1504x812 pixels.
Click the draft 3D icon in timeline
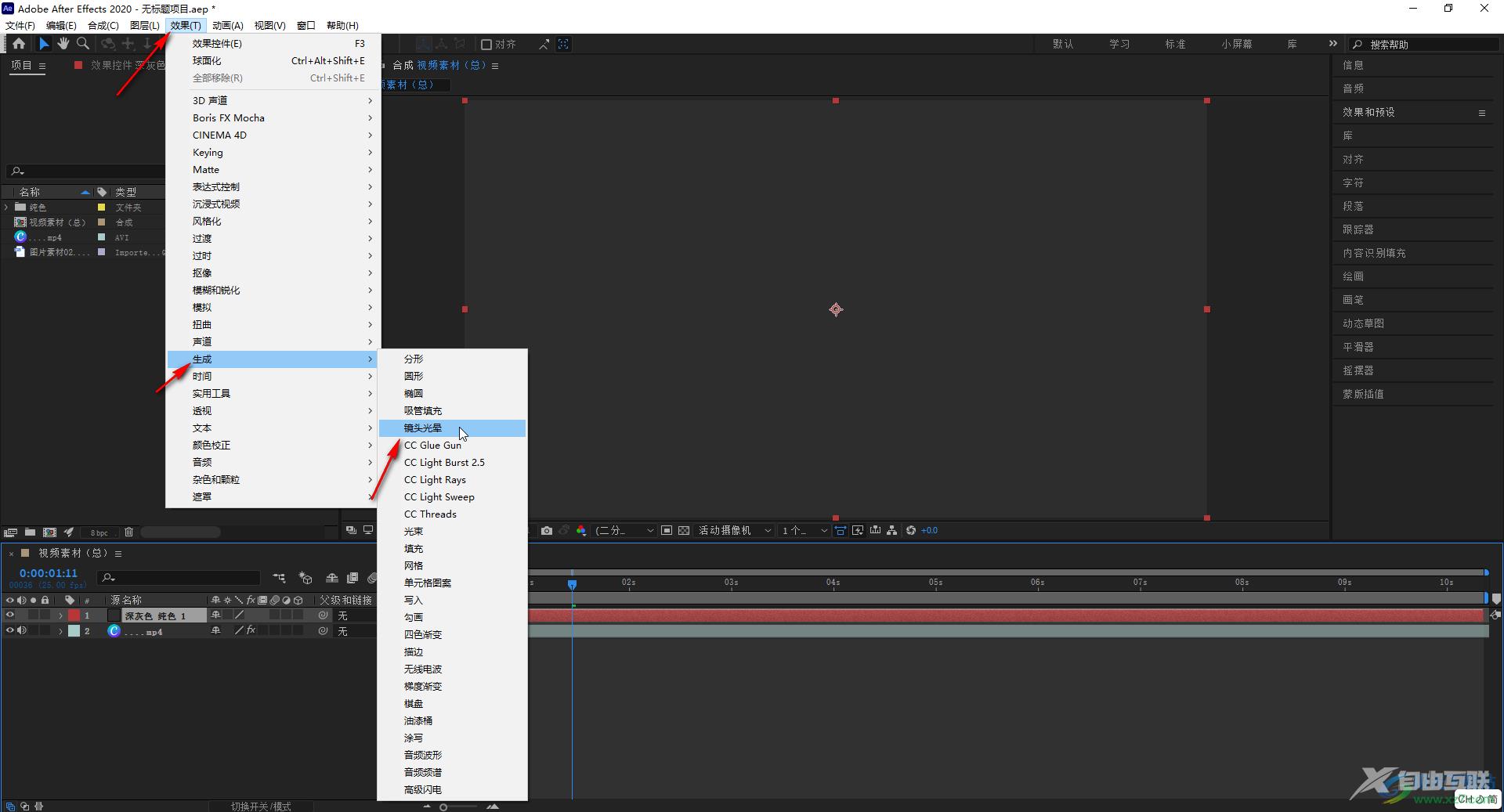click(305, 578)
